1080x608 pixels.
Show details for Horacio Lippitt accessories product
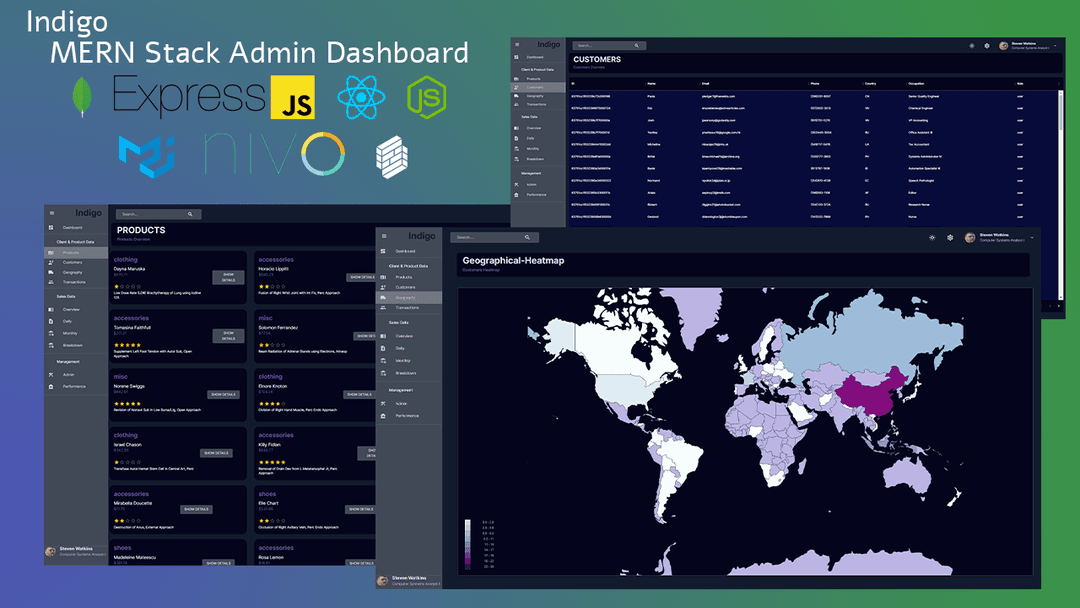[x=361, y=277]
